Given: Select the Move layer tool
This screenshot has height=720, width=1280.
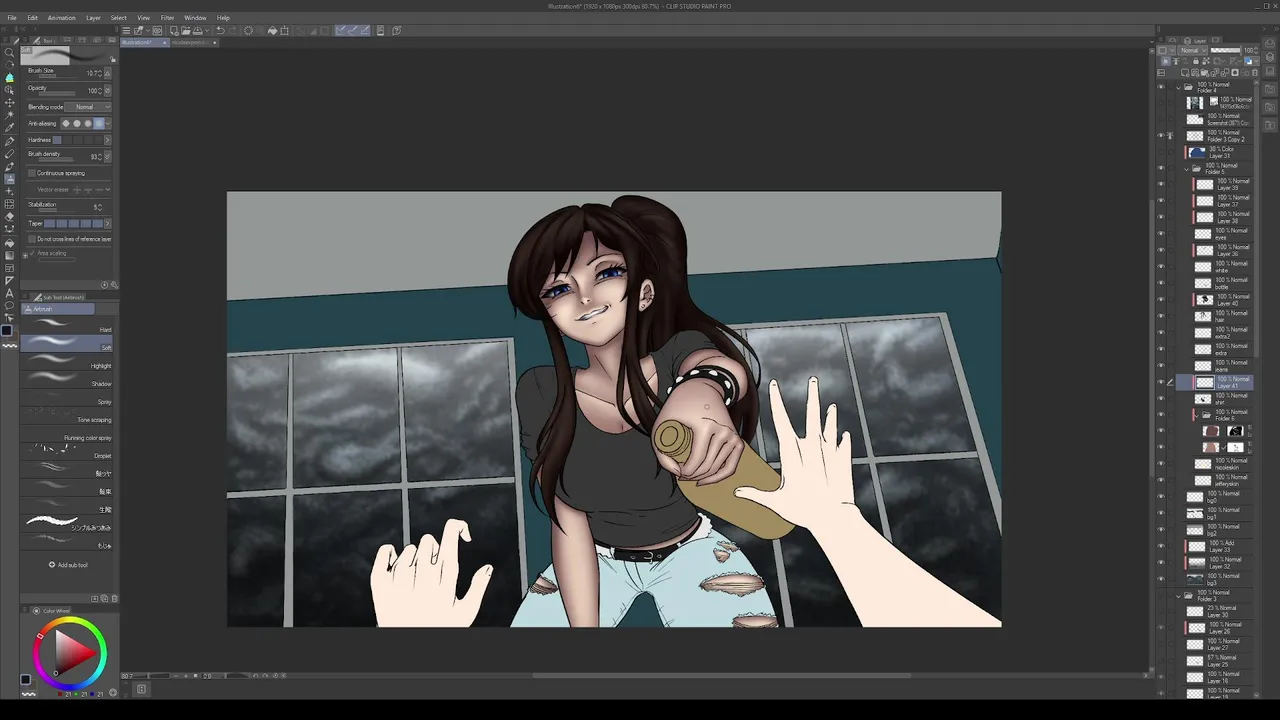Looking at the screenshot, I should (x=8, y=102).
